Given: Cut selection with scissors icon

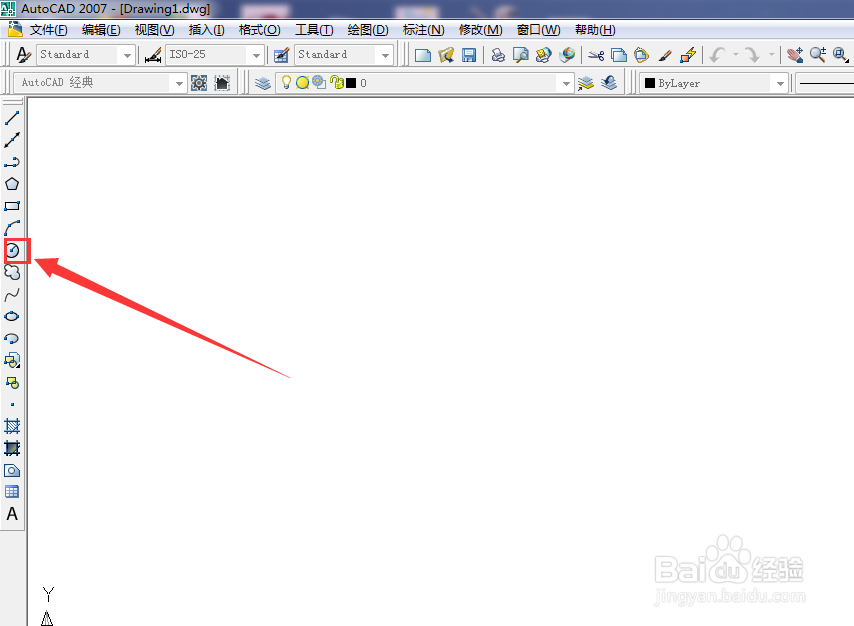Looking at the screenshot, I should (596, 54).
